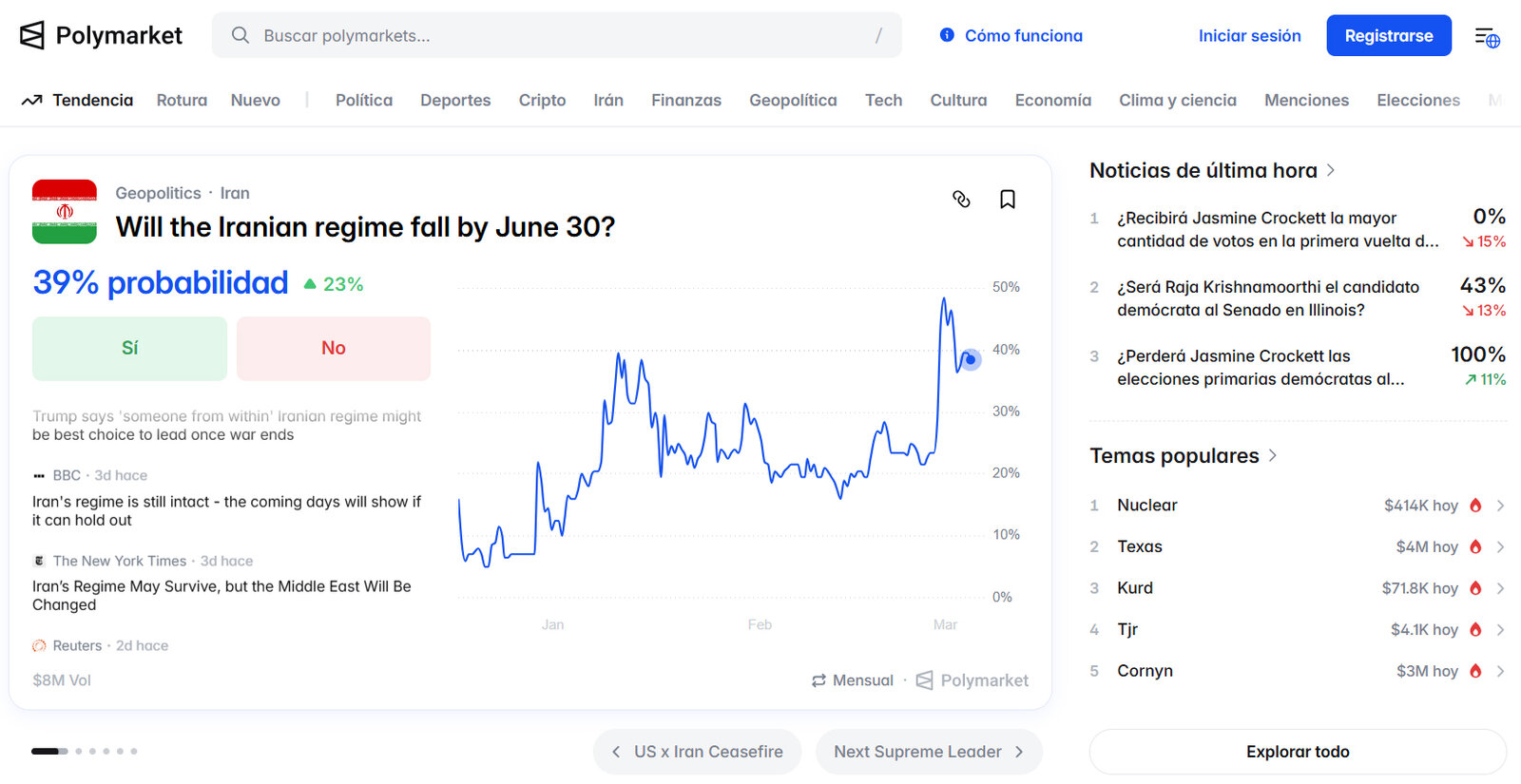
Task: Toggle the Mensual chart interval
Action: 853,680
